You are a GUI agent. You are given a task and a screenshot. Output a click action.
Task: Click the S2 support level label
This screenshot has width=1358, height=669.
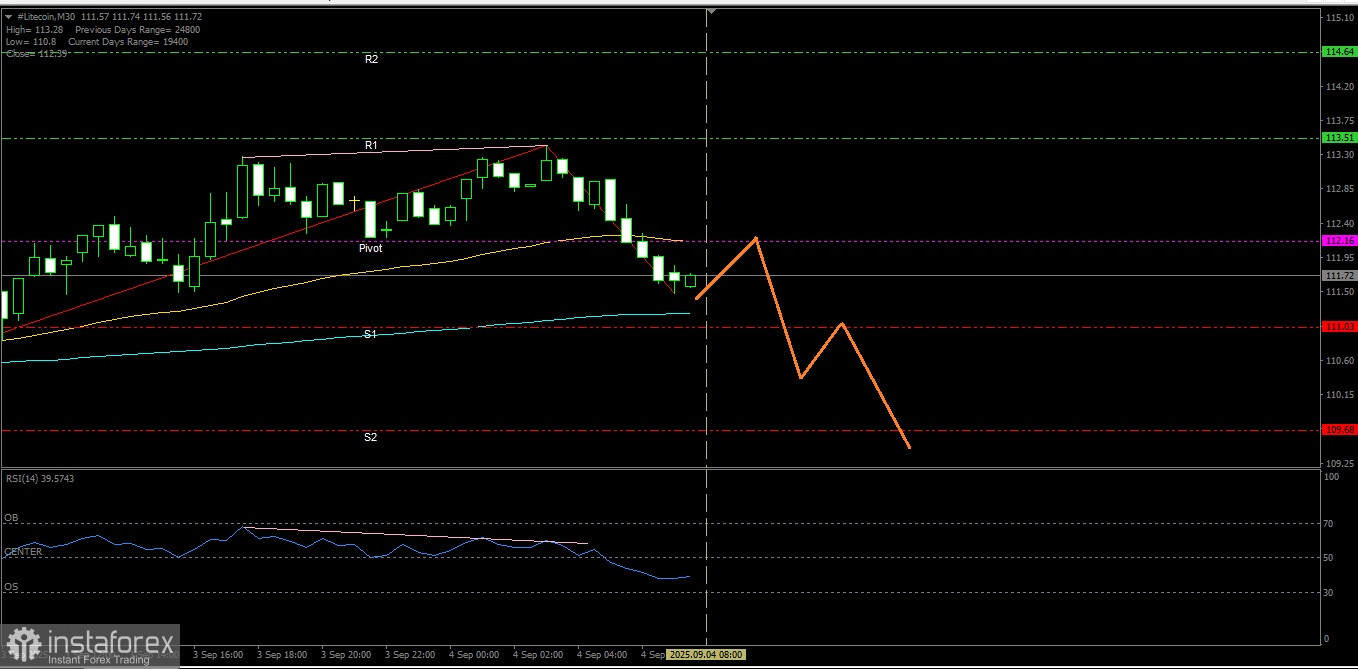tap(370, 437)
